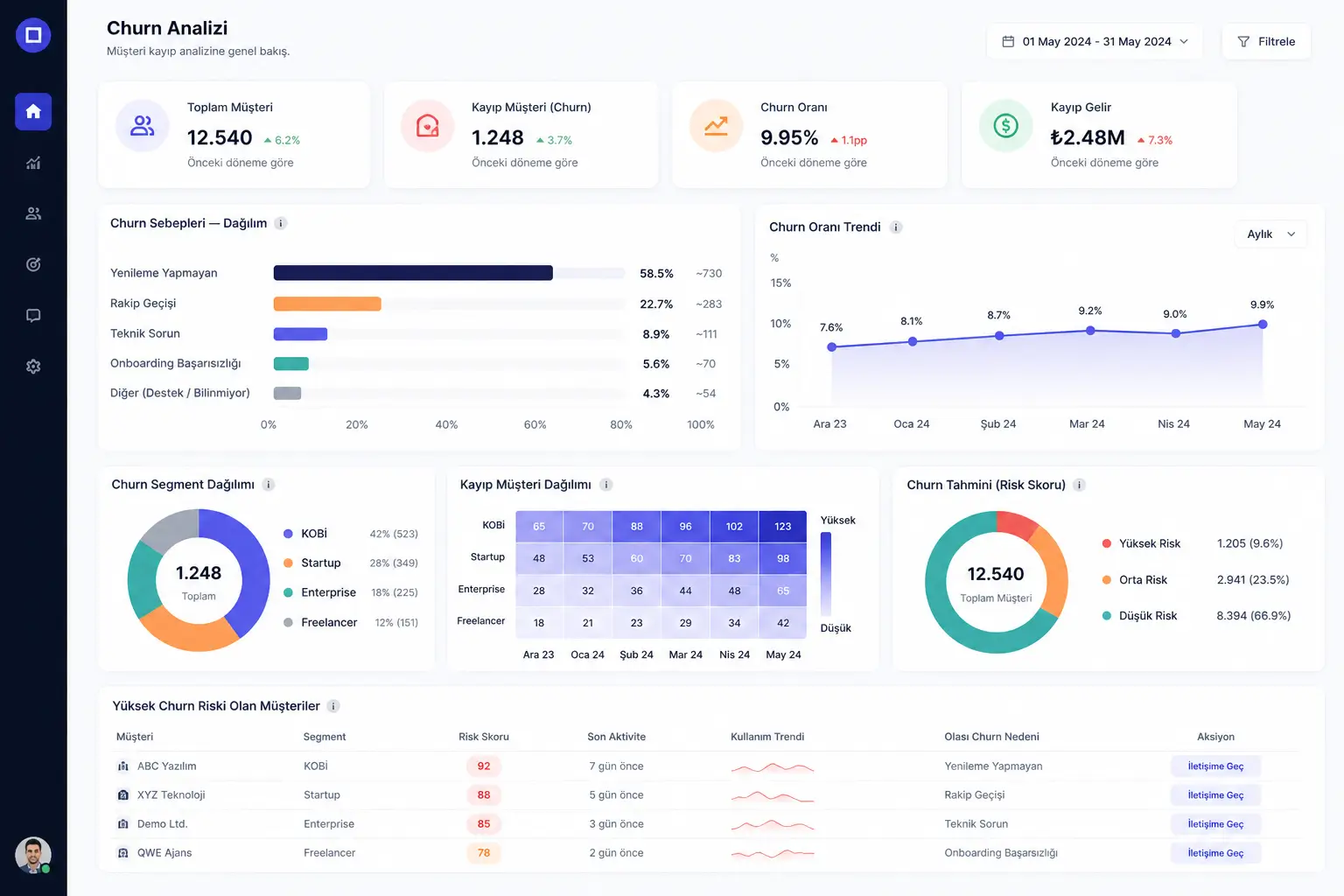This screenshot has height=896, width=1344.
Task: Click the Demo Ltd. company icon
Action: click(123, 824)
